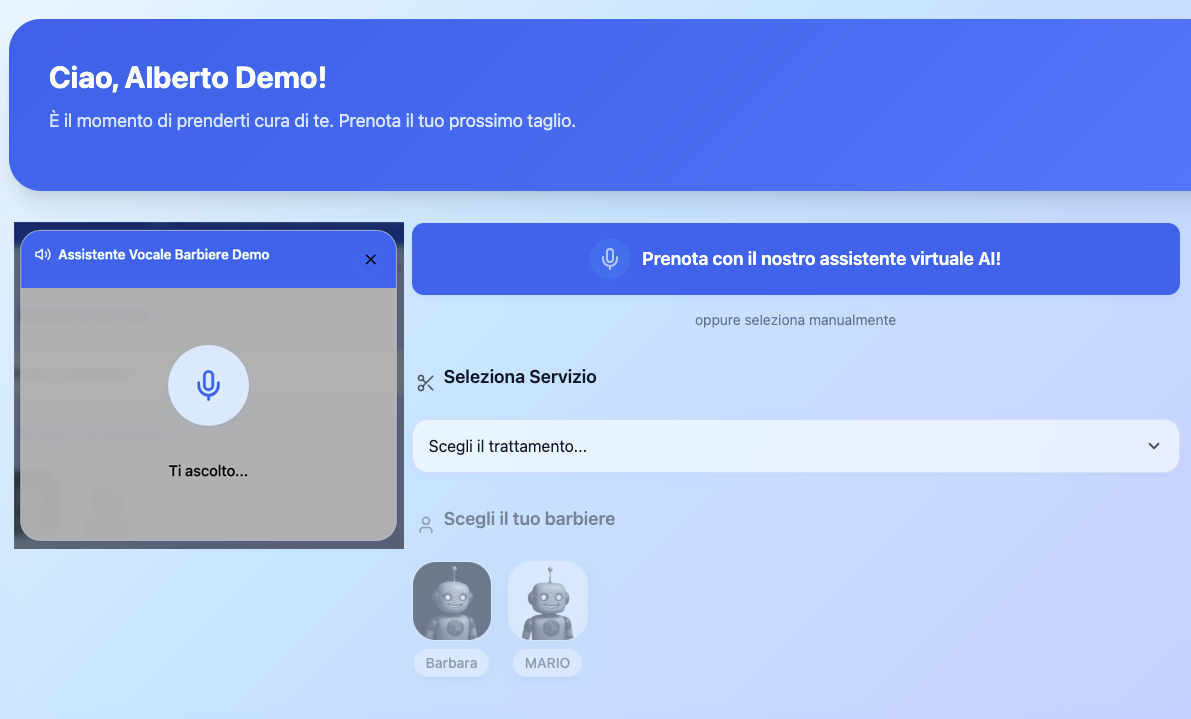1191x719 pixels.
Task: Click the person icon beside Scegli il tuo barbiere
Action: click(x=425, y=523)
